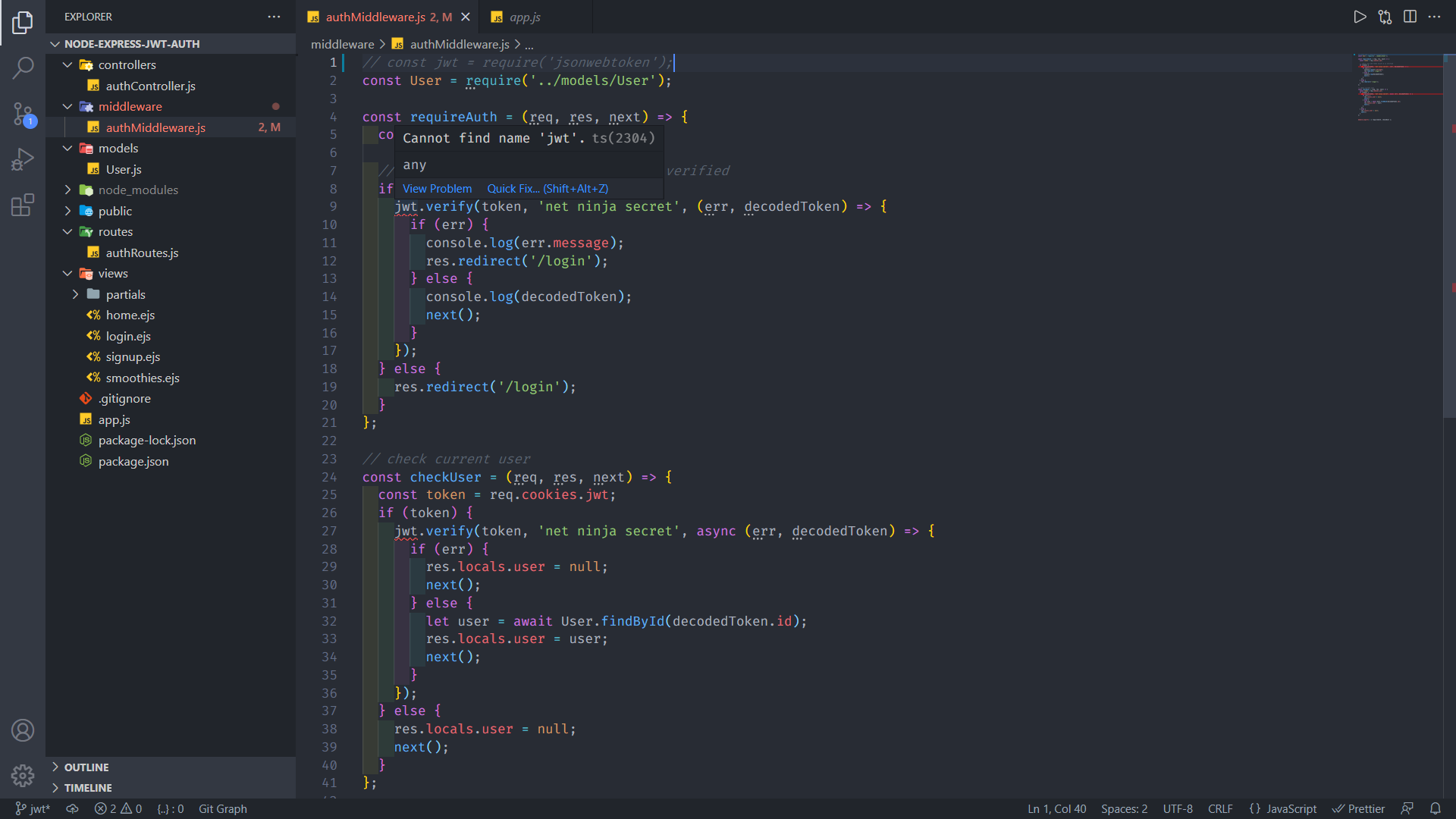This screenshot has height=819, width=1456.
Task: Open the Search view in activity bar
Action: pyautogui.click(x=23, y=68)
